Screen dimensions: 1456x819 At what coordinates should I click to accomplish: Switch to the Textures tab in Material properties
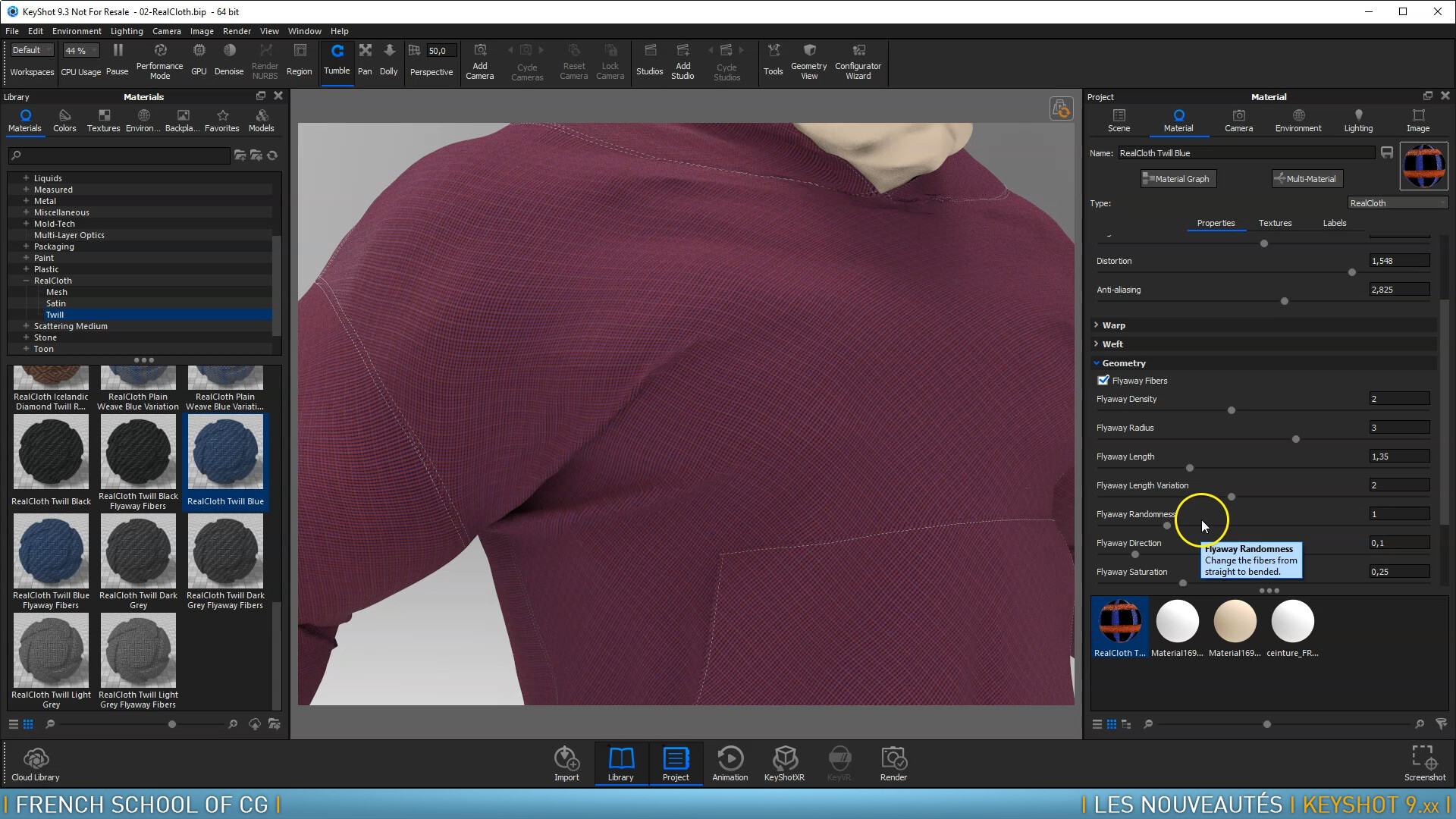[1275, 222]
